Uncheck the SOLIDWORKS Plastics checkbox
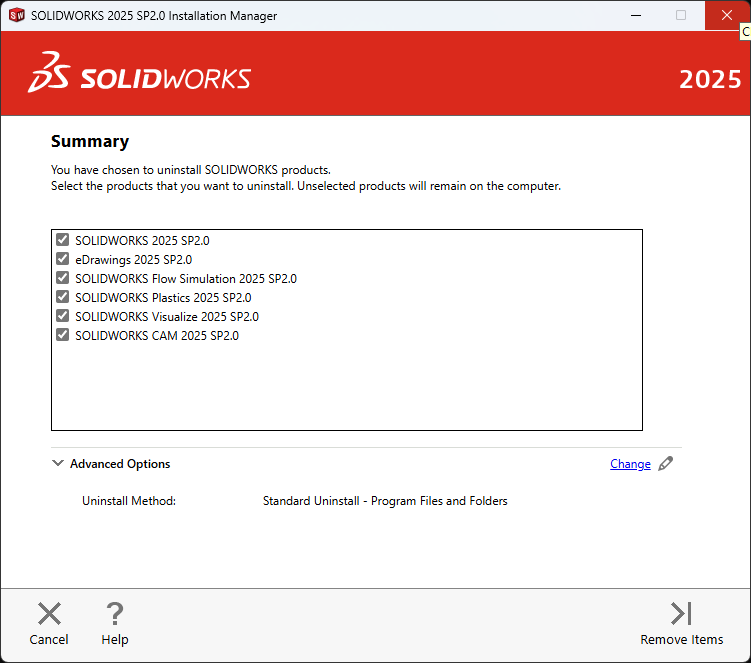This screenshot has width=751, height=663. pos(63,297)
